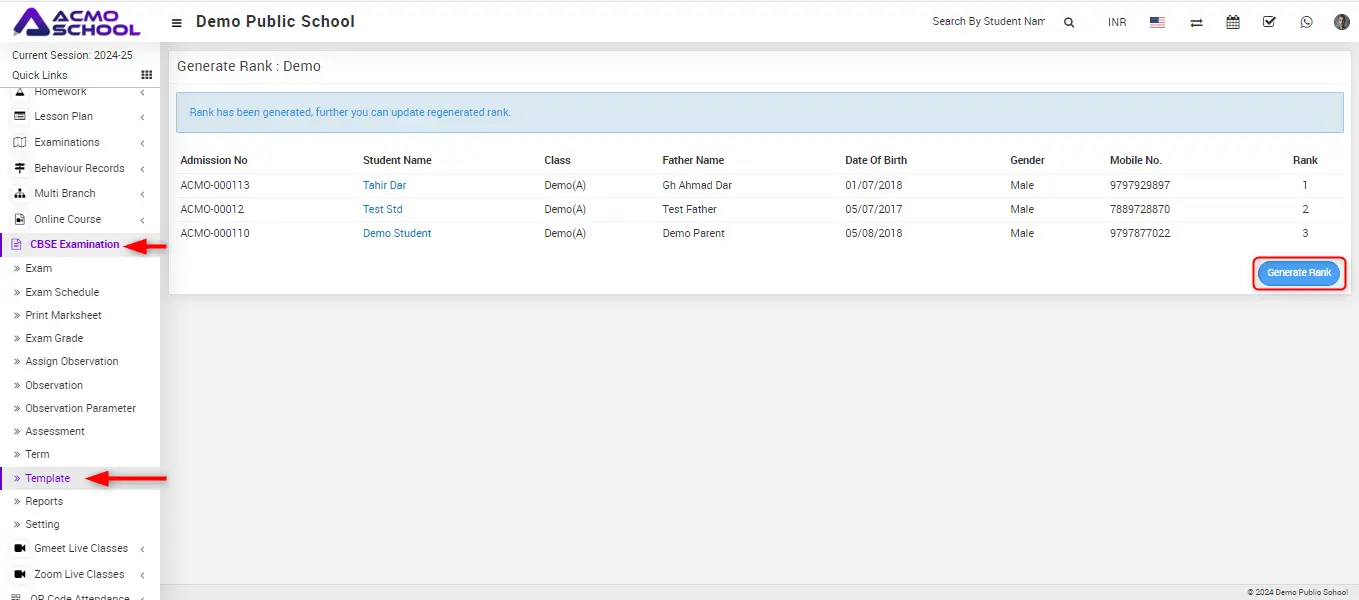Select the Template submenu item
The width and height of the screenshot is (1359, 600).
pyautogui.click(x=47, y=478)
